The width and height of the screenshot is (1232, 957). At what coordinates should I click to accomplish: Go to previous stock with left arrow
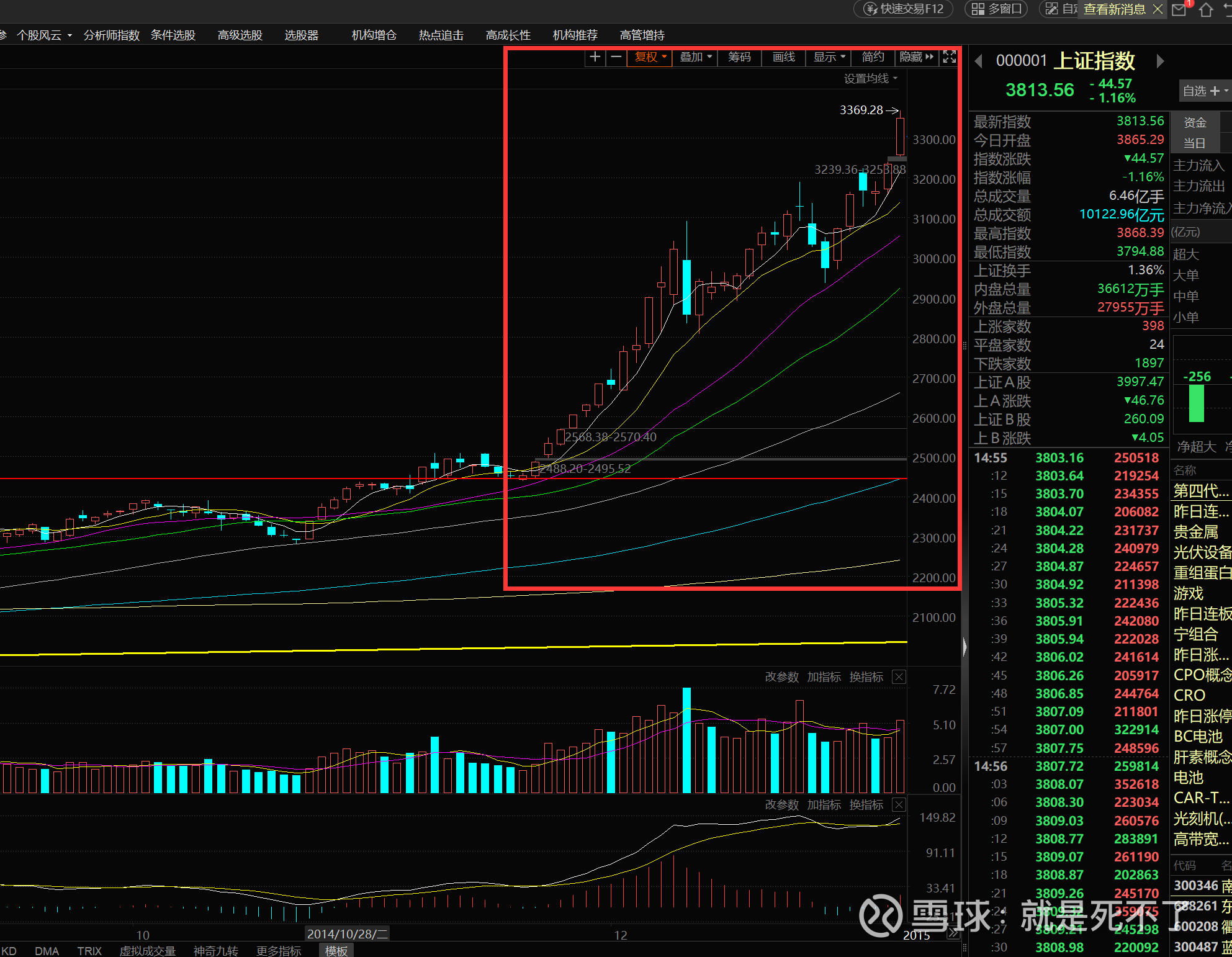point(979,61)
